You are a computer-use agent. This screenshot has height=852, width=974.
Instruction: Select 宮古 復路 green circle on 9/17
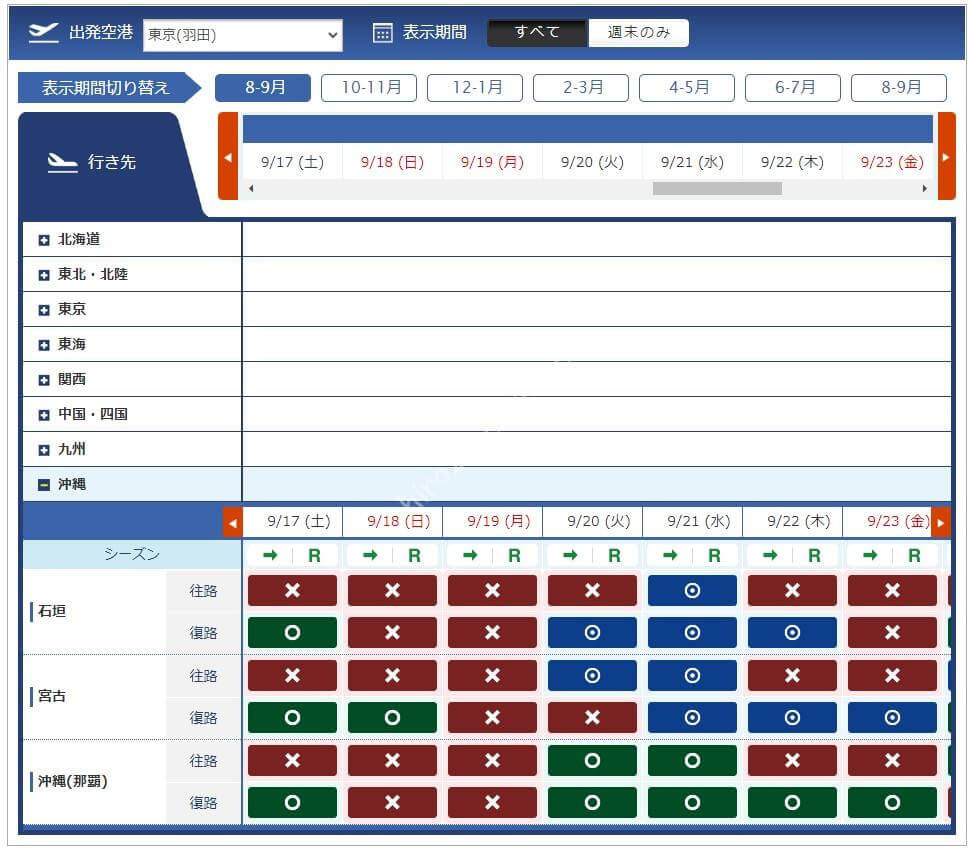(292, 717)
